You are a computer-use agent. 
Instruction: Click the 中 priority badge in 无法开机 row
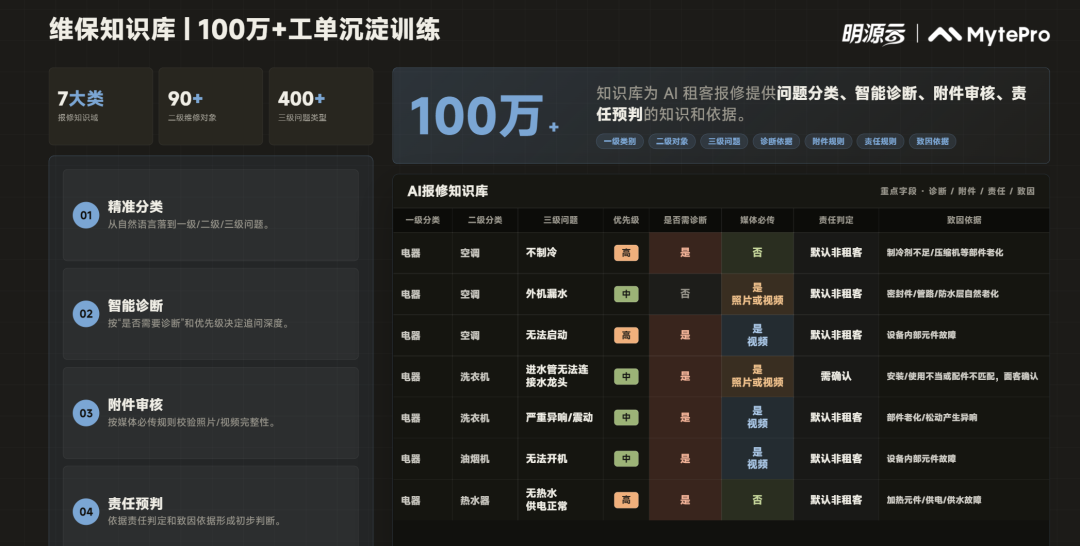pyautogui.click(x=626, y=459)
